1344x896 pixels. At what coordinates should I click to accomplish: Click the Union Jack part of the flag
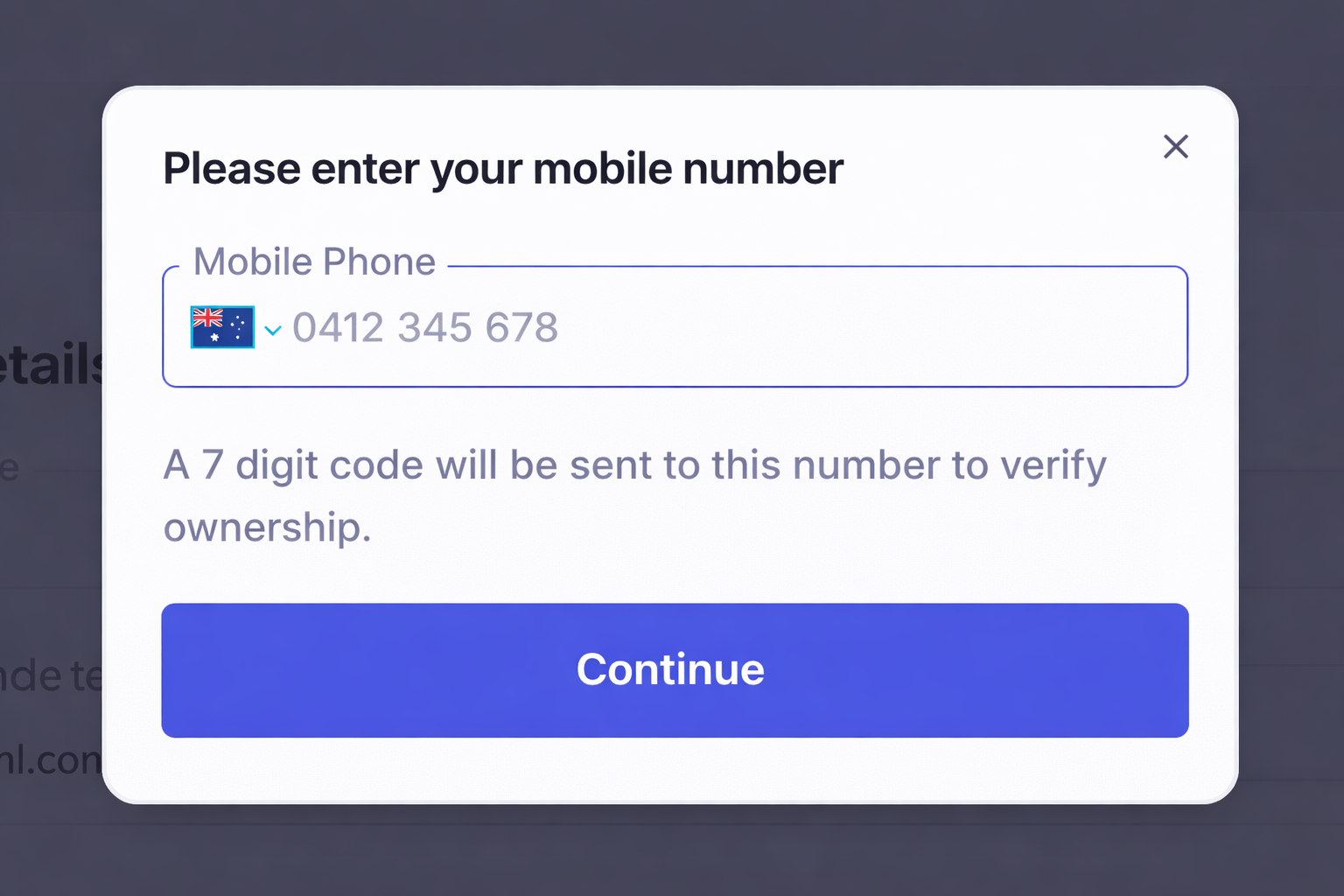[207, 317]
